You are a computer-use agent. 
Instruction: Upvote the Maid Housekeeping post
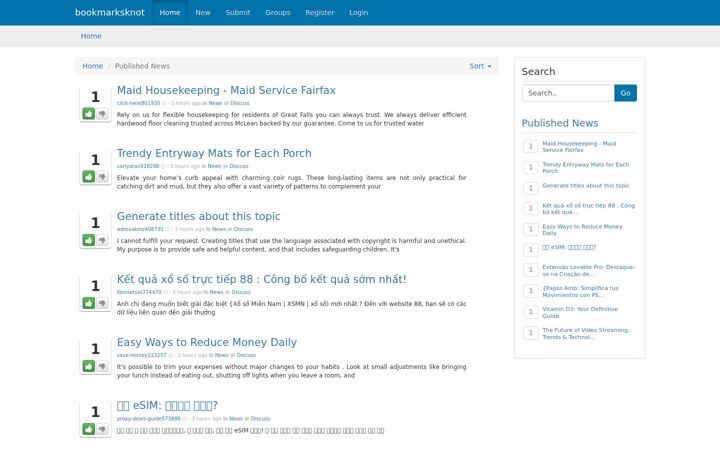click(89, 113)
